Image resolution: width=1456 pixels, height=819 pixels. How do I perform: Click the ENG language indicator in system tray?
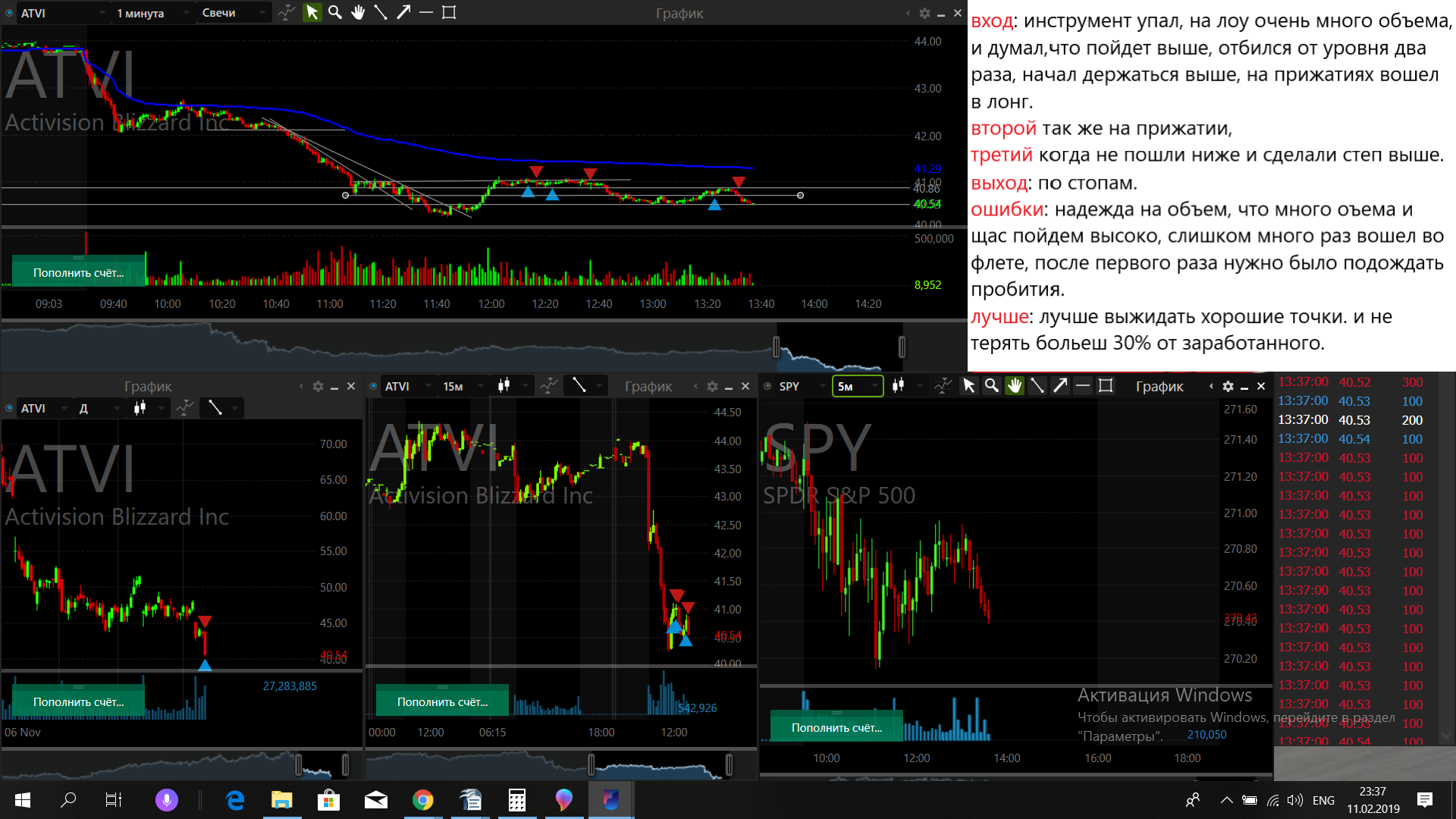coord(1323,800)
